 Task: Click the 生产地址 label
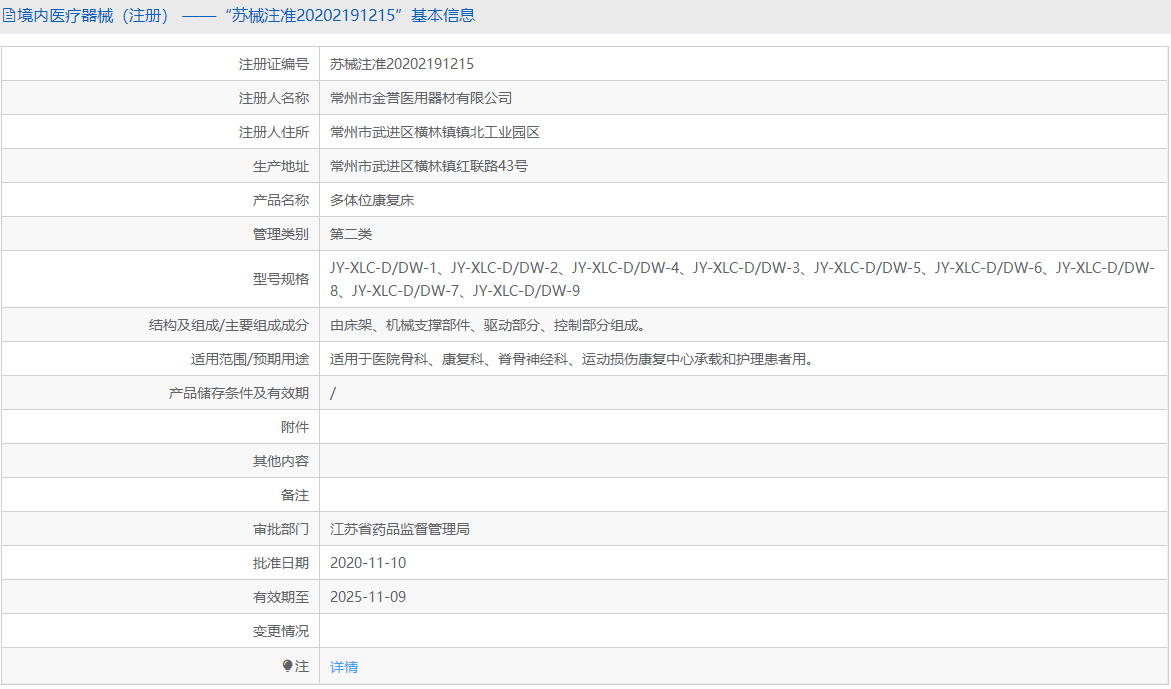click(x=281, y=166)
